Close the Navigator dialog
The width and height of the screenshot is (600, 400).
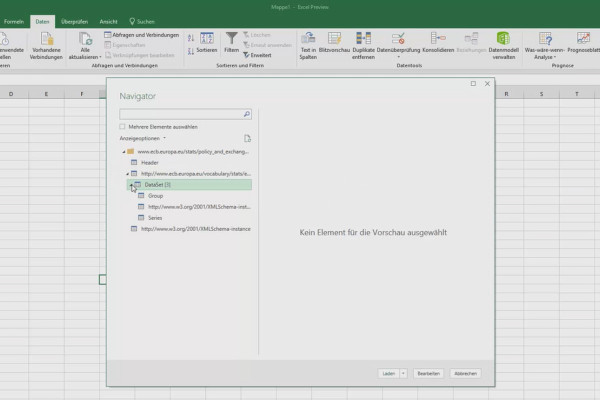click(487, 83)
